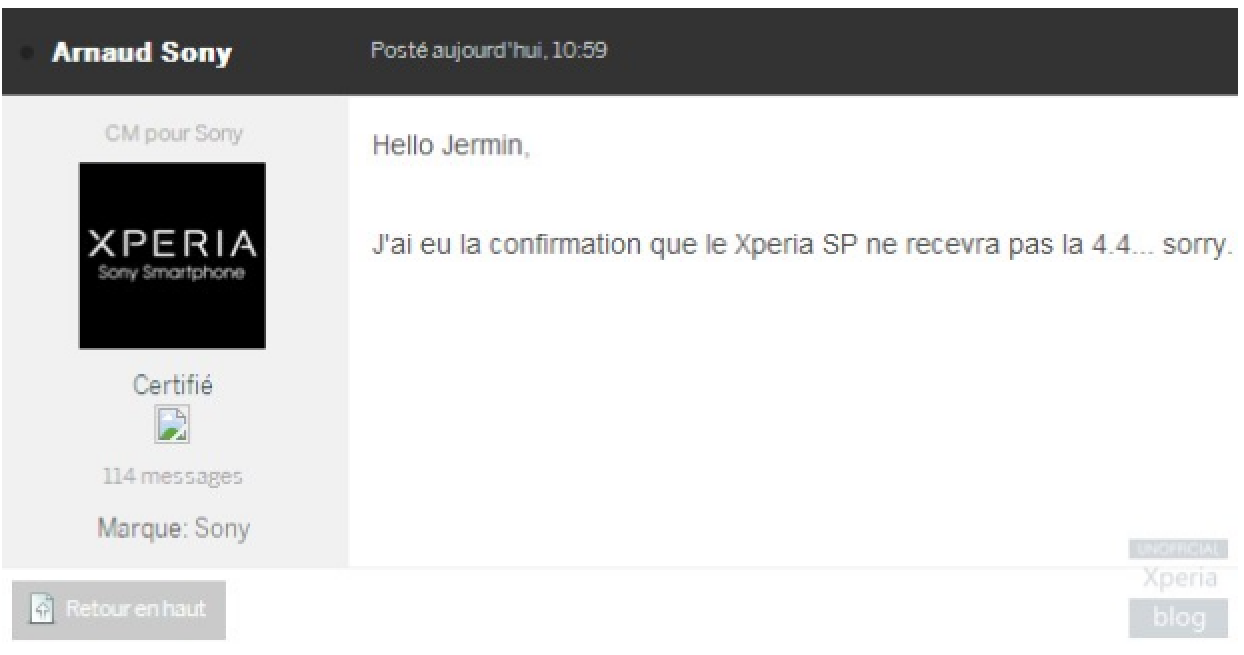Click the arrow icon in Retour en haut
1244x655 pixels.
click(42, 608)
